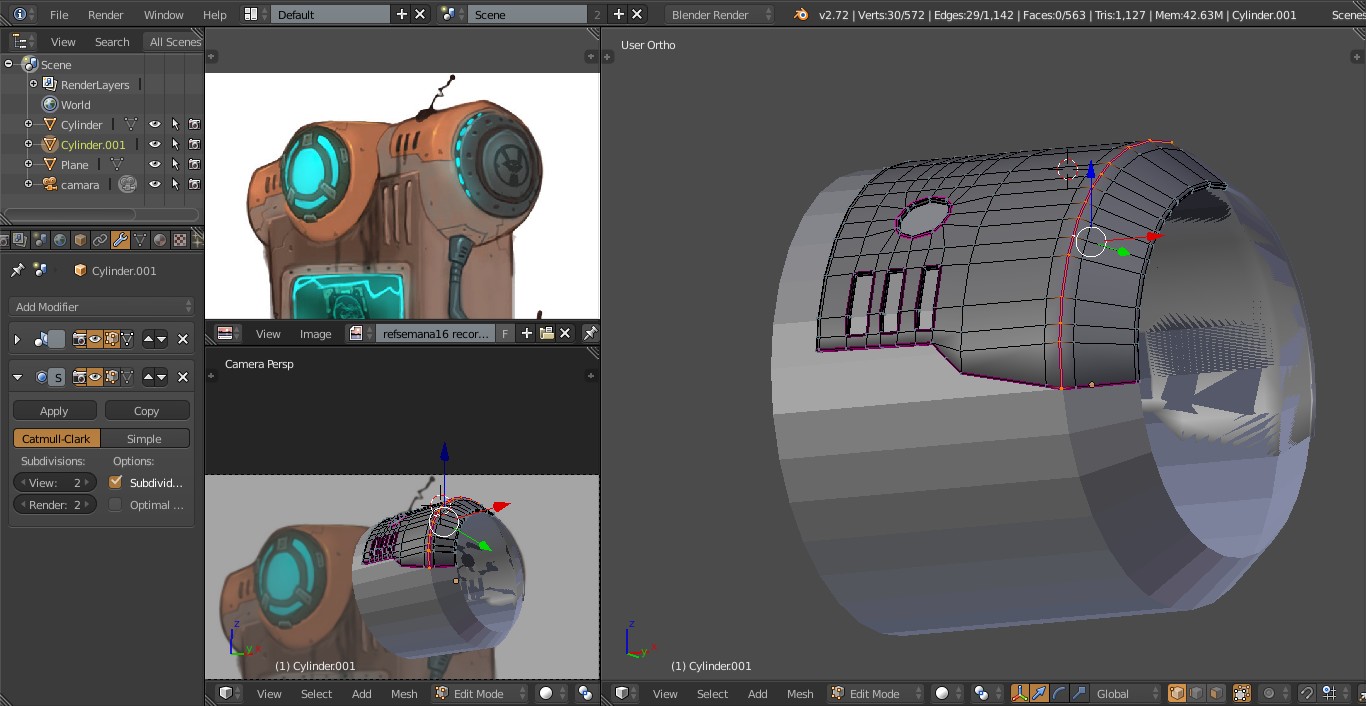Toggle Subsurf modifier edit mode display
The image size is (1366, 706).
click(x=112, y=377)
